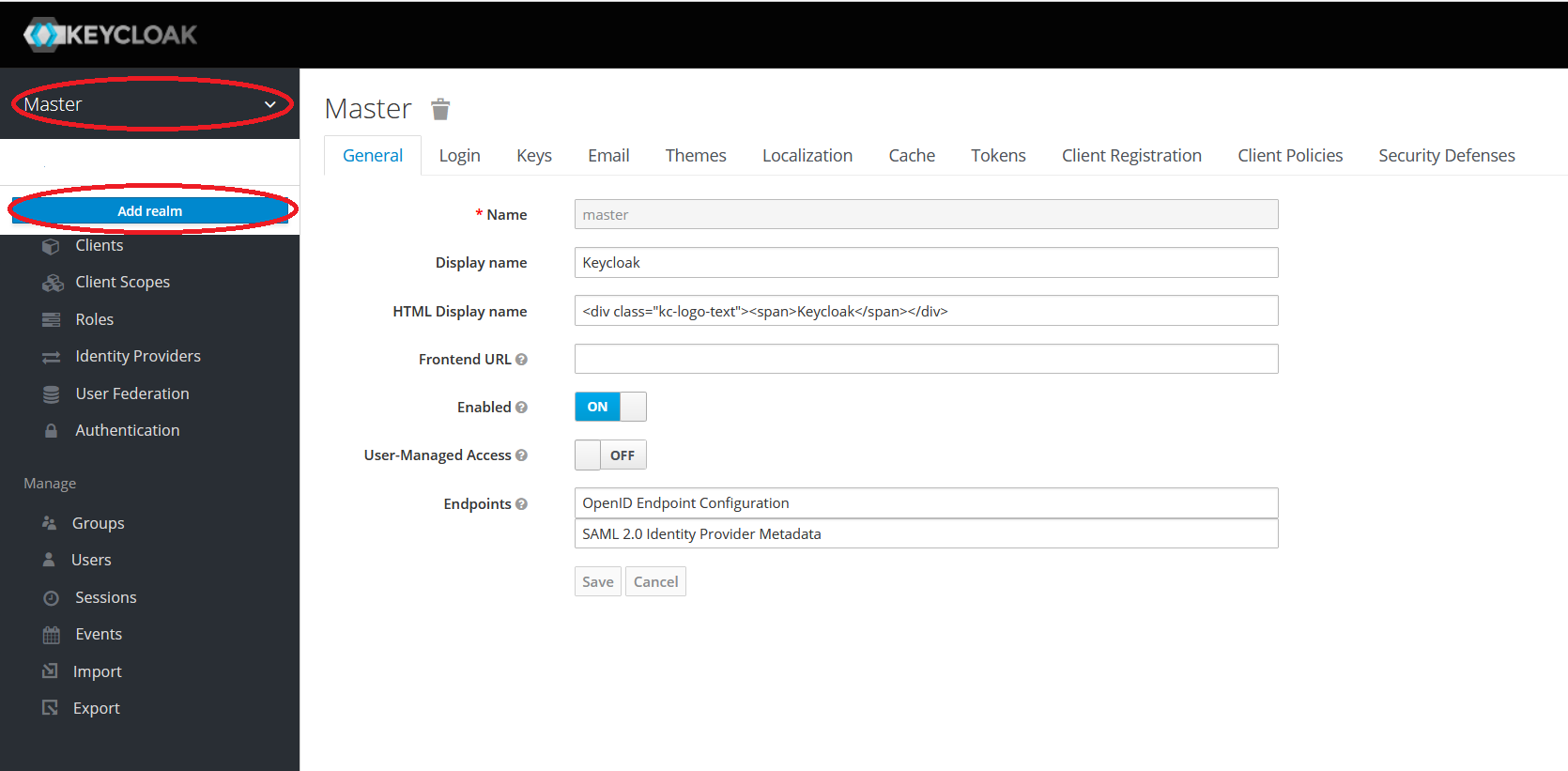Image resolution: width=1568 pixels, height=771 pixels.
Task: Open the Security Defenses tab
Action: (1446, 156)
